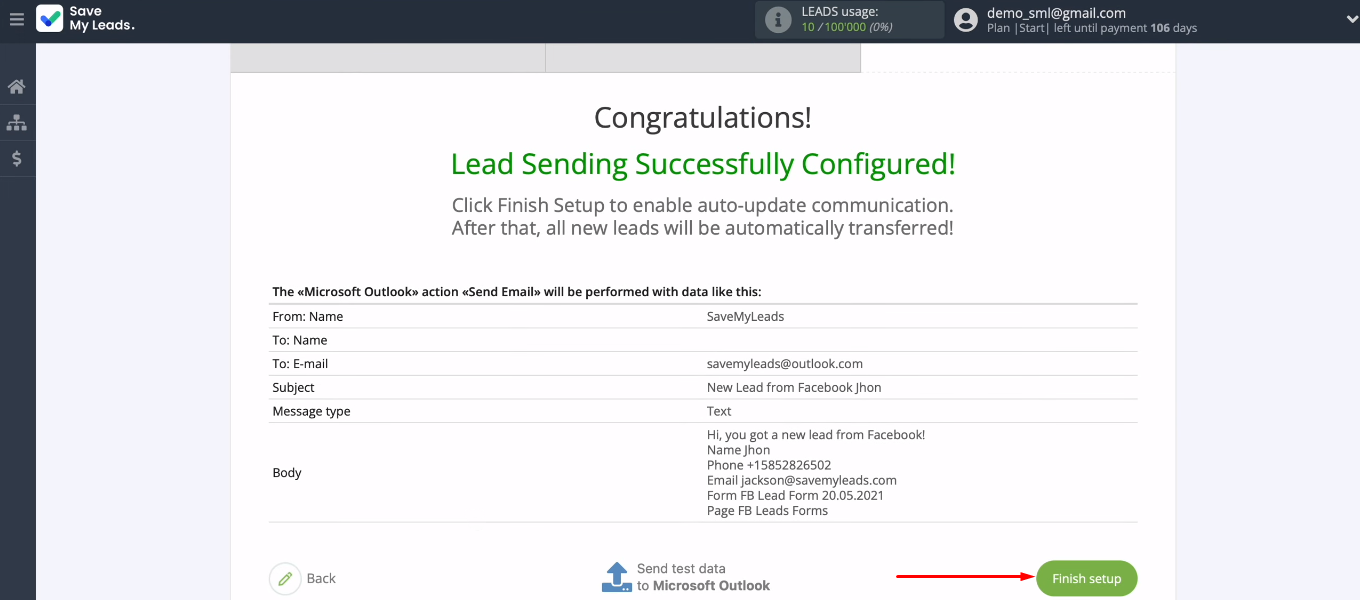Click the Phone +15852826502 line in Body
The height and width of the screenshot is (600, 1360).
tap(769, 465)
